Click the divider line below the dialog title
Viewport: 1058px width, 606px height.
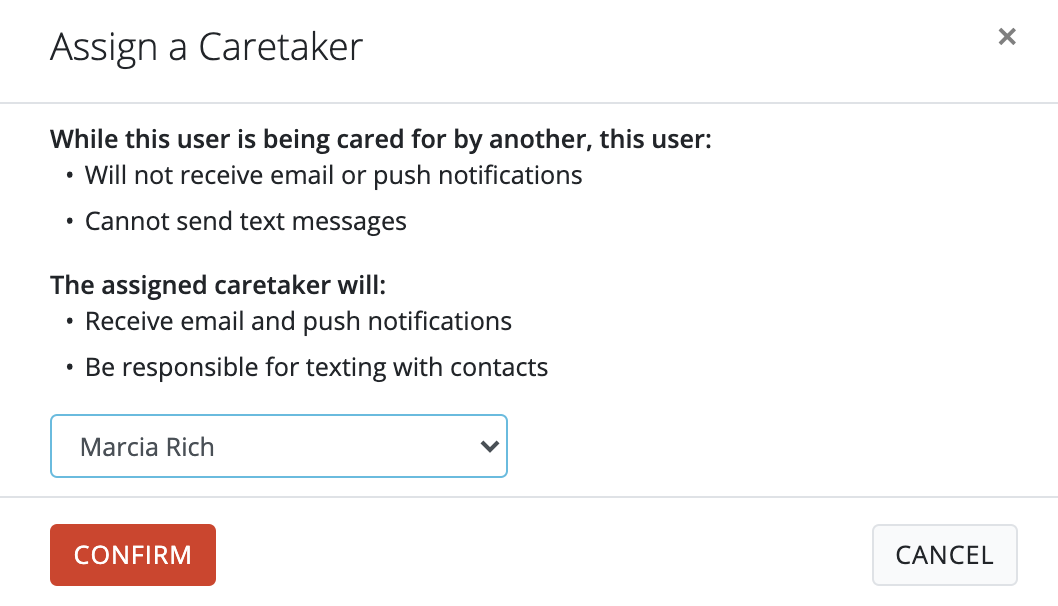pyautogui.click(x=529, y=103)
